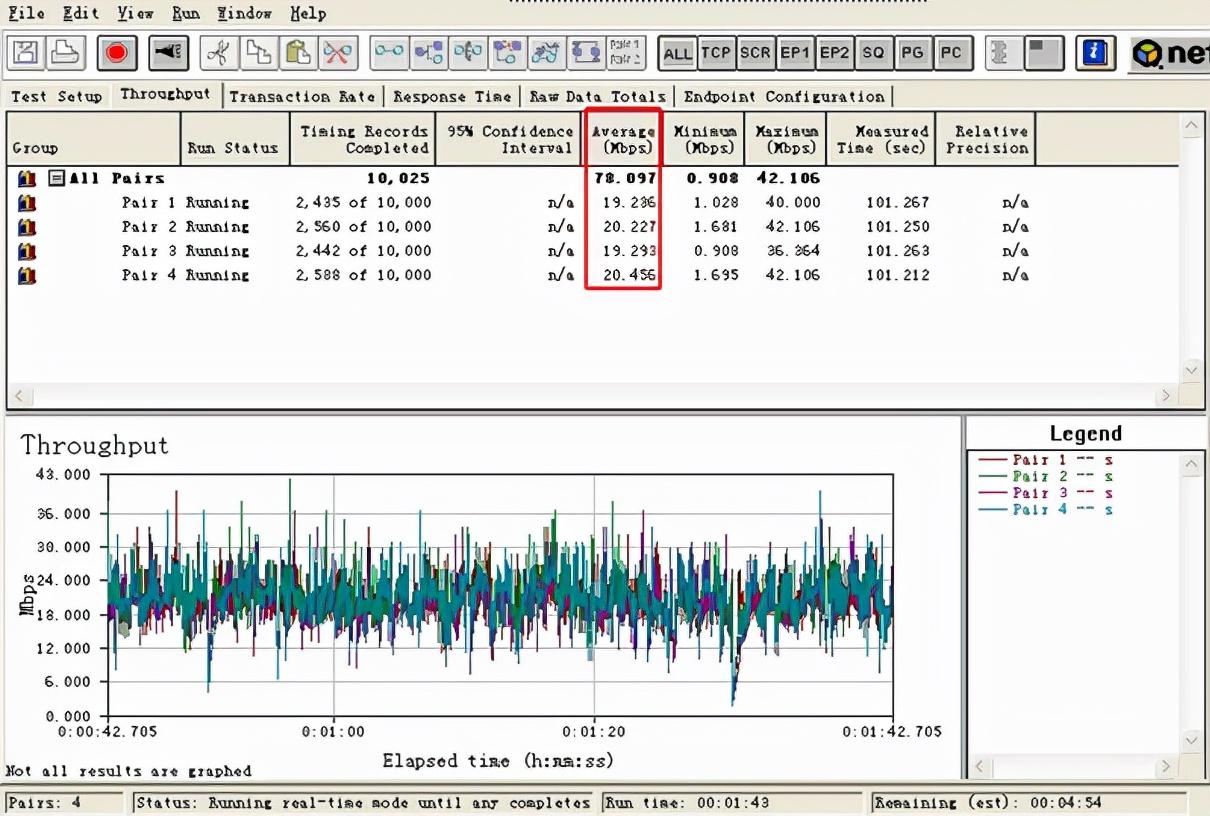Toggle the EP1 filter button
Screen dimensions: 1210x816
(795, 53)
